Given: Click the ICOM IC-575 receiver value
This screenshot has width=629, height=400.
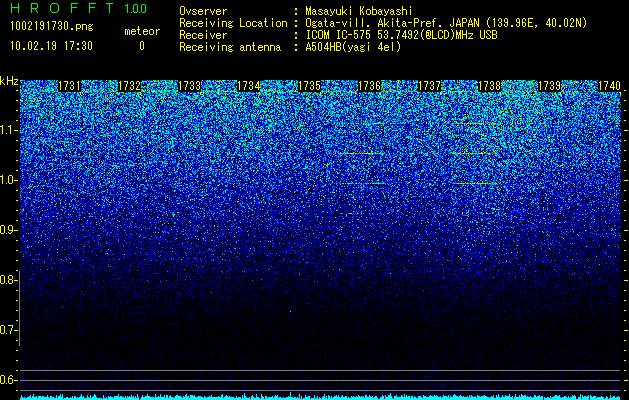Looking at the screenshot, I should click(x=401, y=35).
